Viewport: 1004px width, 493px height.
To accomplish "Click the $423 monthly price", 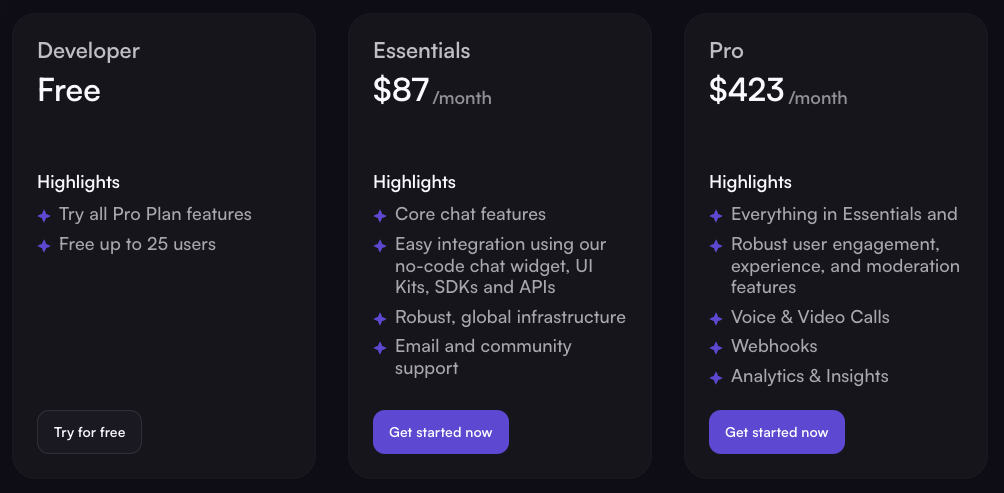I will point(746,91).
